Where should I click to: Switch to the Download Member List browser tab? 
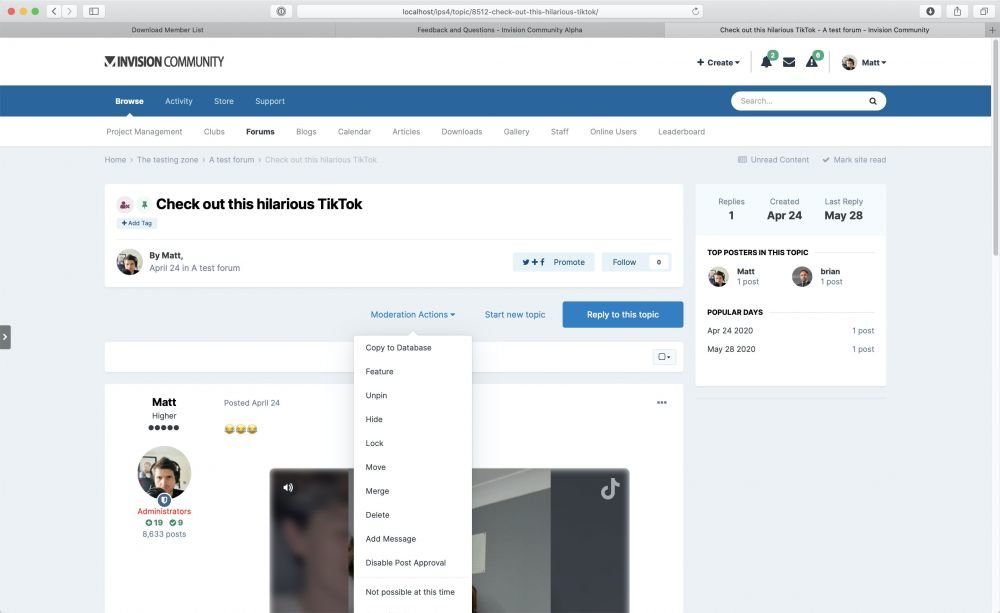[x=167, y=29]
